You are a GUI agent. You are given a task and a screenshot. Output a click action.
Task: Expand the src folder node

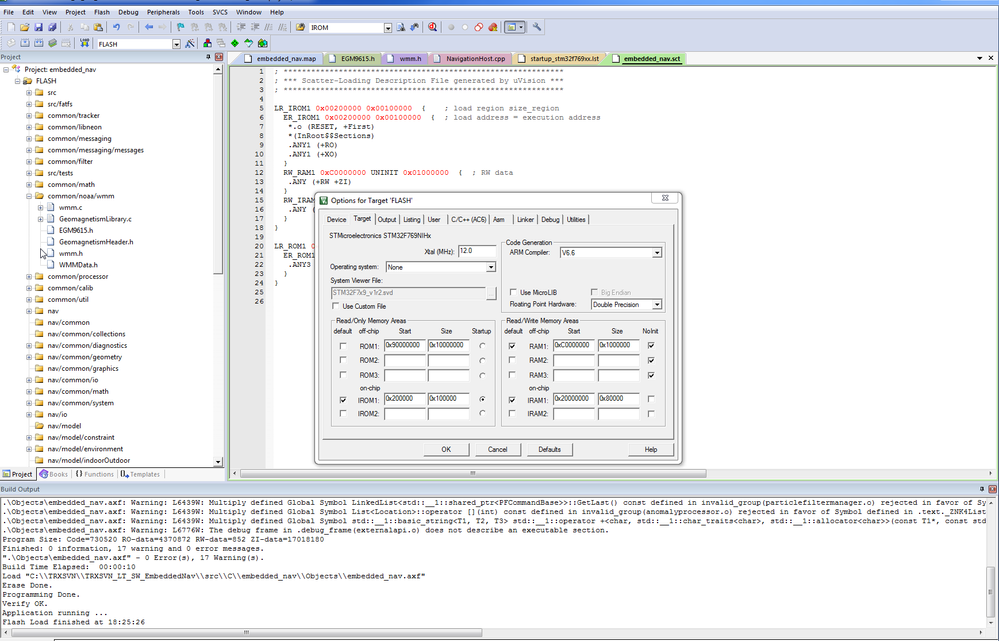(29, 92)
